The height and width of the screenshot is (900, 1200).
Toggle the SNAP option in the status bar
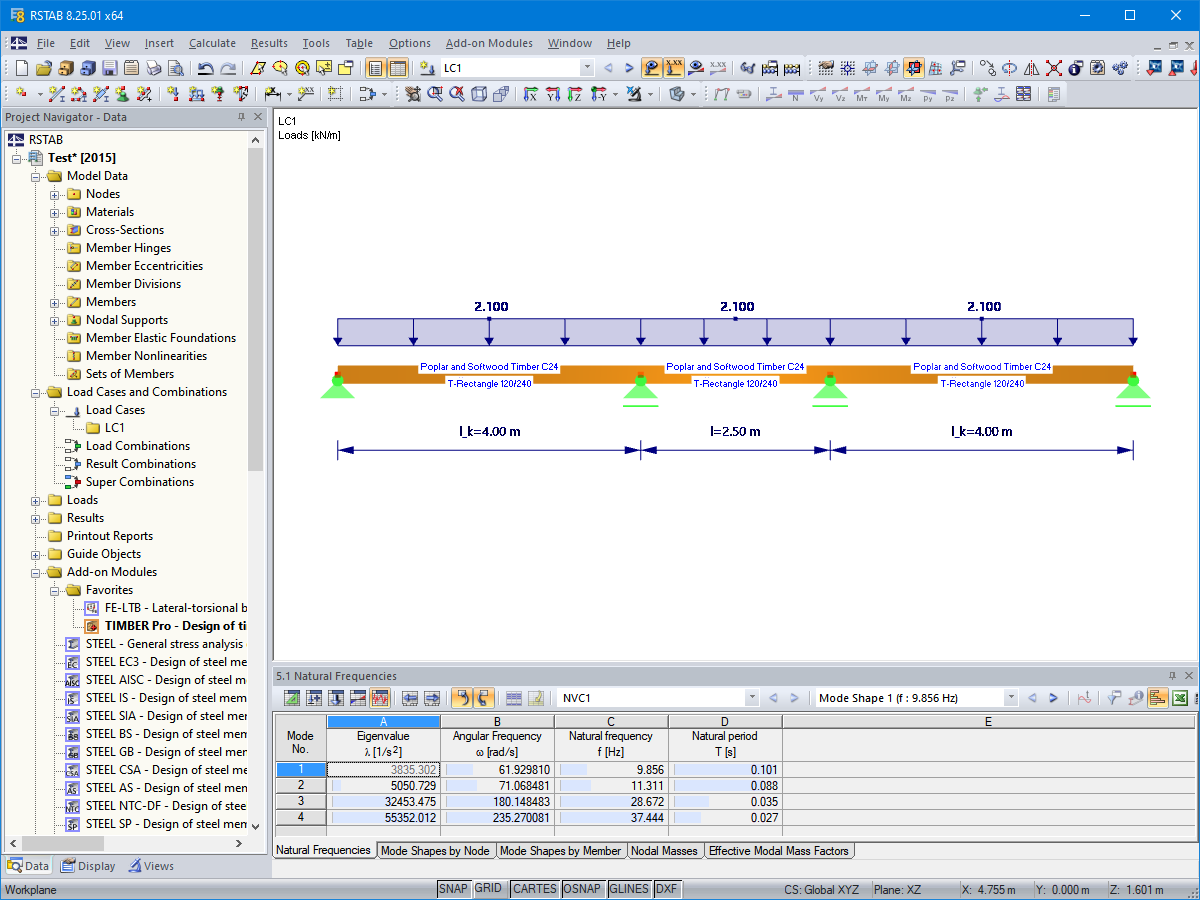(x=453, y=888)
